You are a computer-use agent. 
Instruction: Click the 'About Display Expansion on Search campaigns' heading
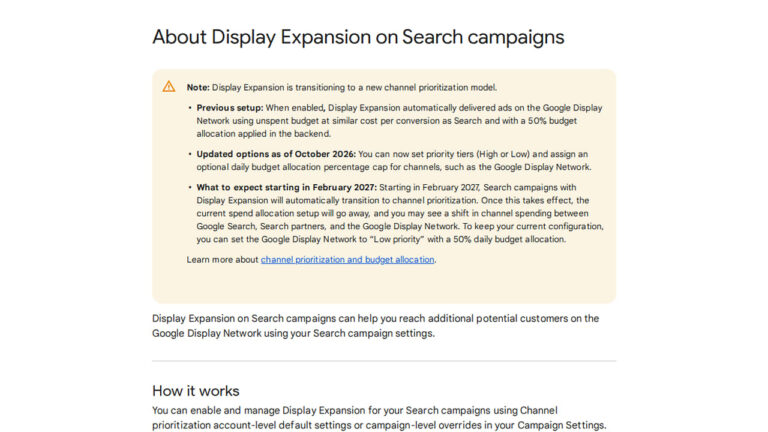click(x=358, y=37)
